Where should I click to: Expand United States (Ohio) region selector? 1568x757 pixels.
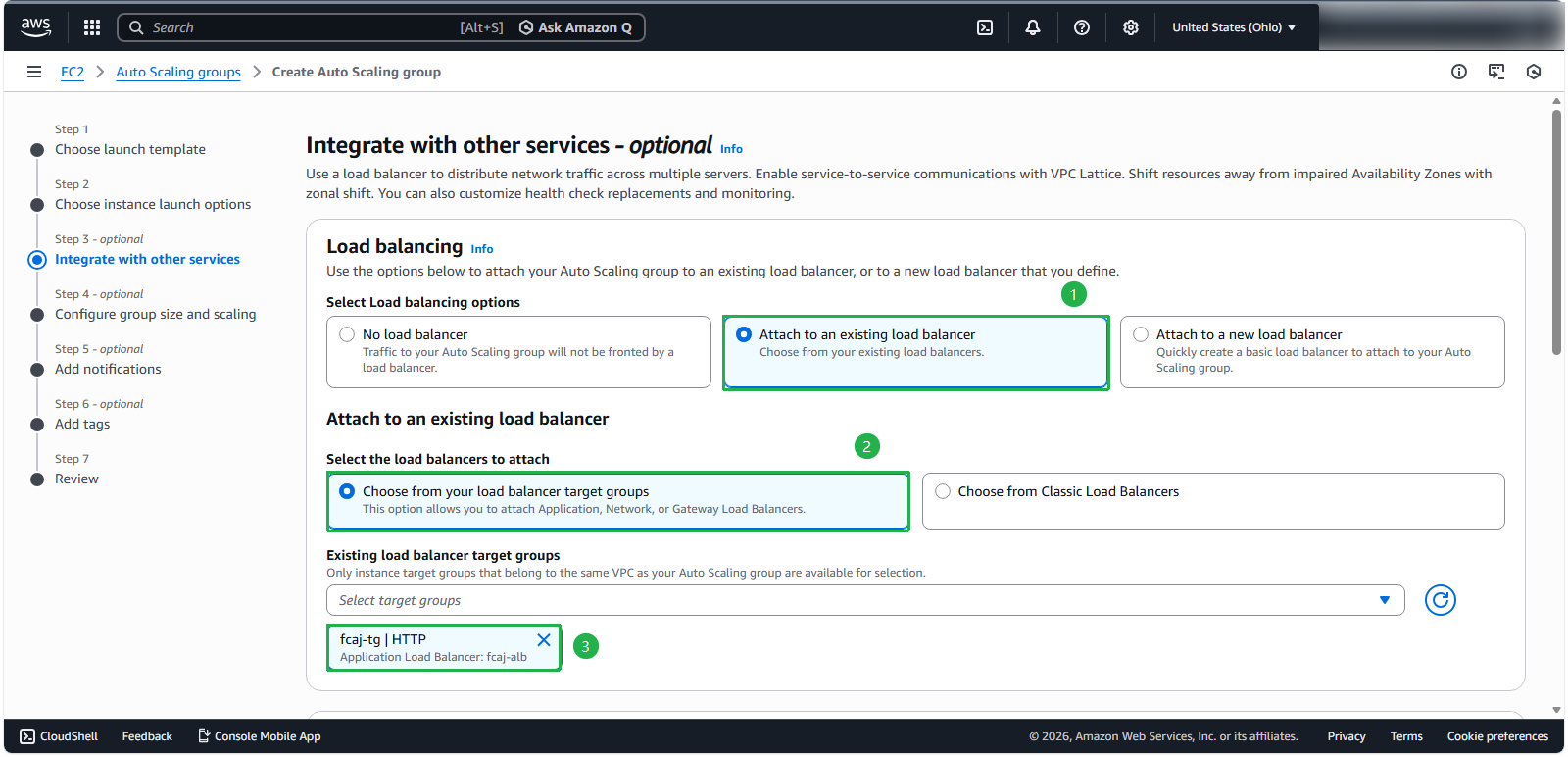1234,27
